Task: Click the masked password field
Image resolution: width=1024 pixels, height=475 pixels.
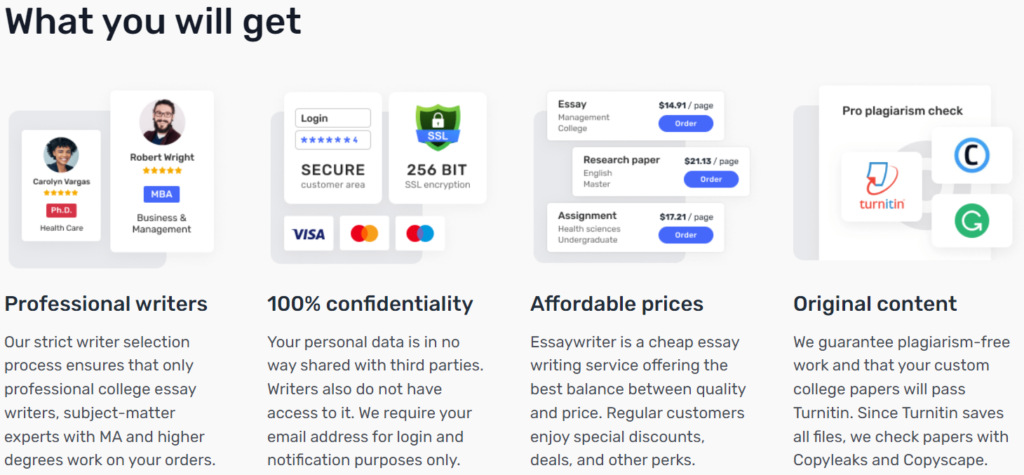Action: tap(333, 140)
